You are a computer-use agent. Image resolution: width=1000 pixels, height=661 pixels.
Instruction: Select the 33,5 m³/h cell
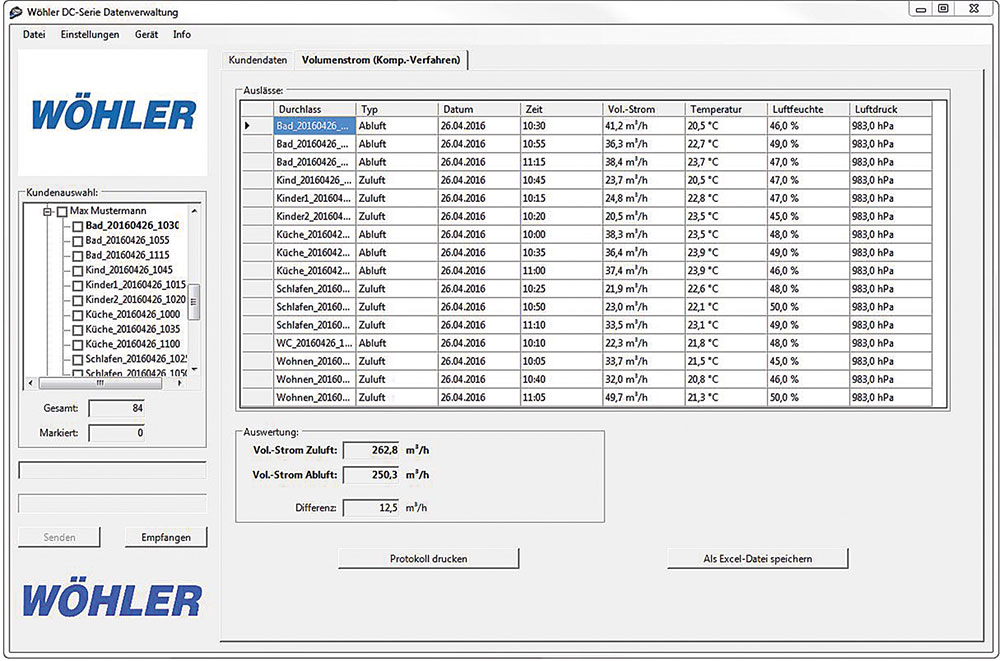click(643, 325)
